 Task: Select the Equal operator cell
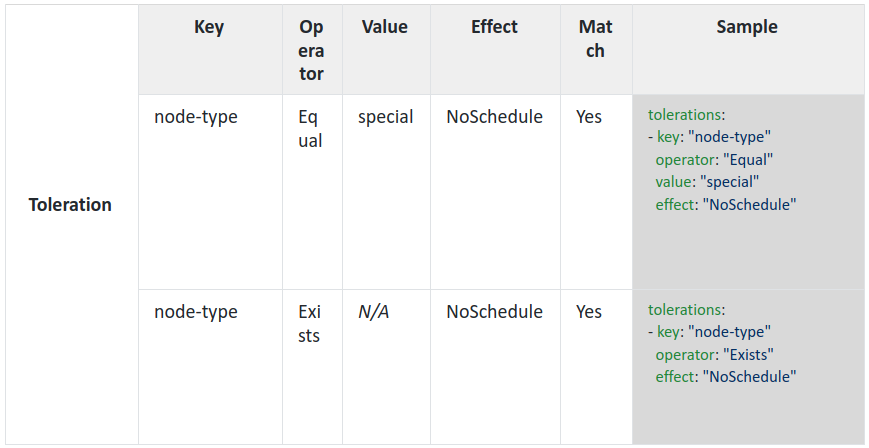pyautogui.click(x=310, y=129)
